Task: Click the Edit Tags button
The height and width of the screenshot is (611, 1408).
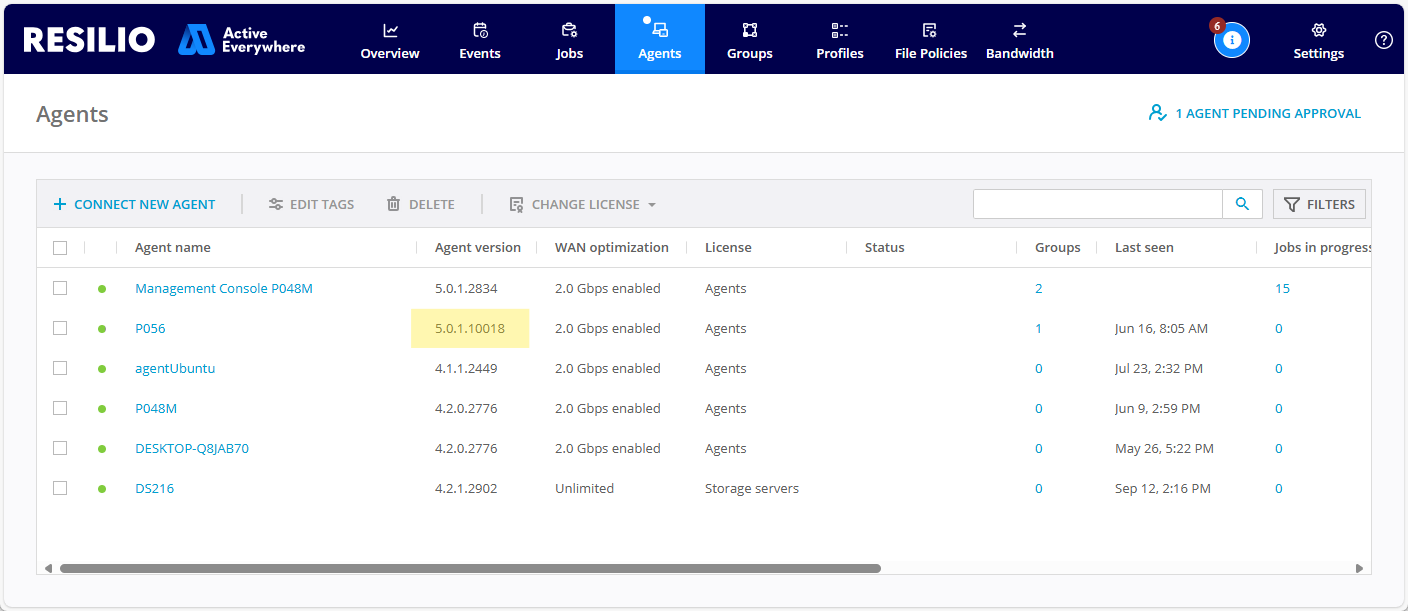Action: [311, 204]
